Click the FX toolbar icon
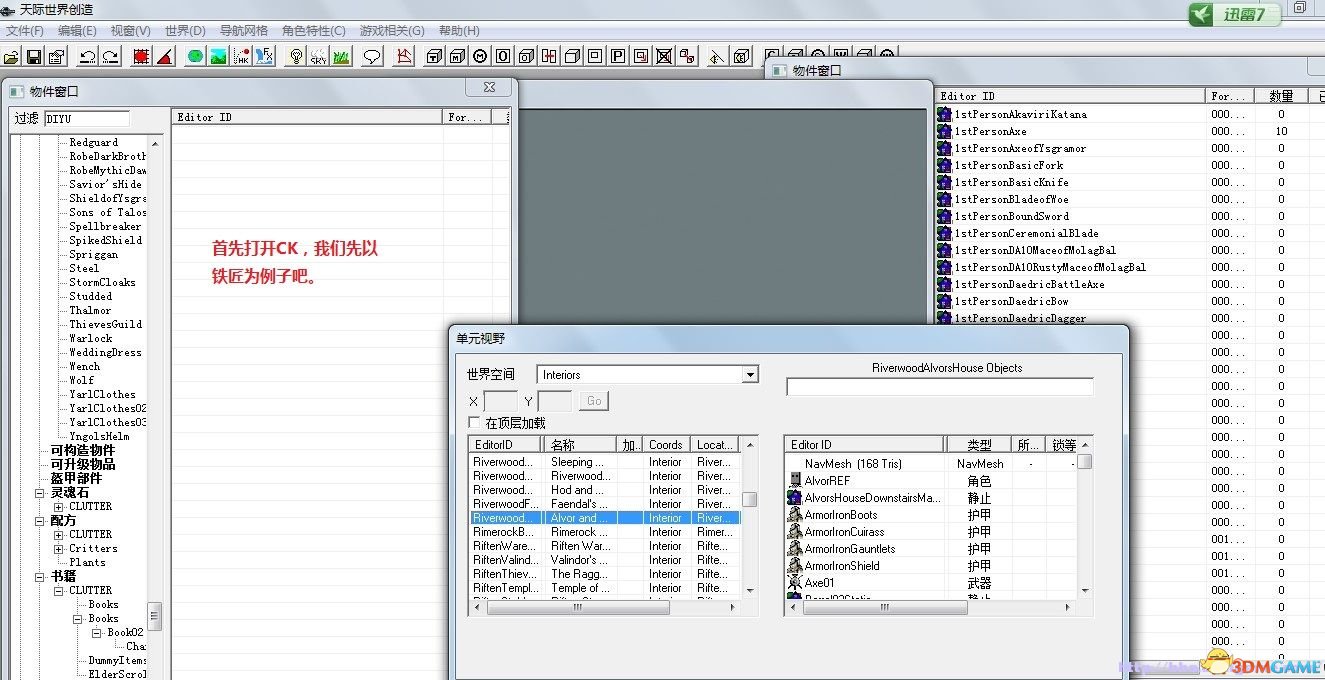Viewport: 1325px width, 680px height. (x=266, y=56)
